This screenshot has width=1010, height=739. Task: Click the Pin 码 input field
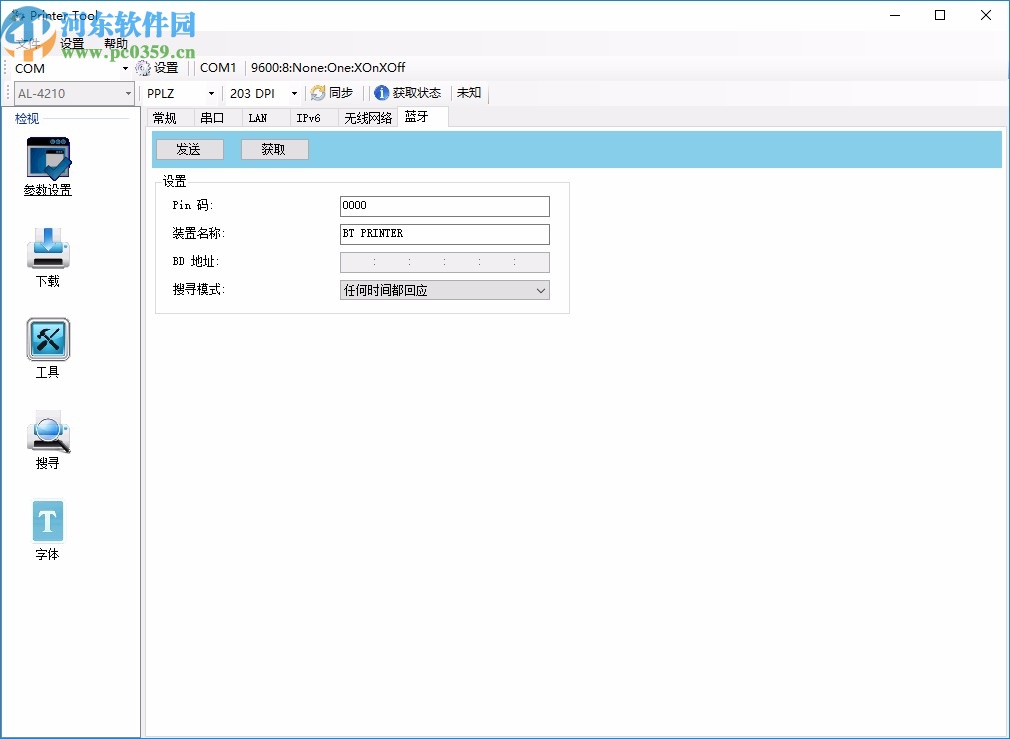[x=444, y=206]
